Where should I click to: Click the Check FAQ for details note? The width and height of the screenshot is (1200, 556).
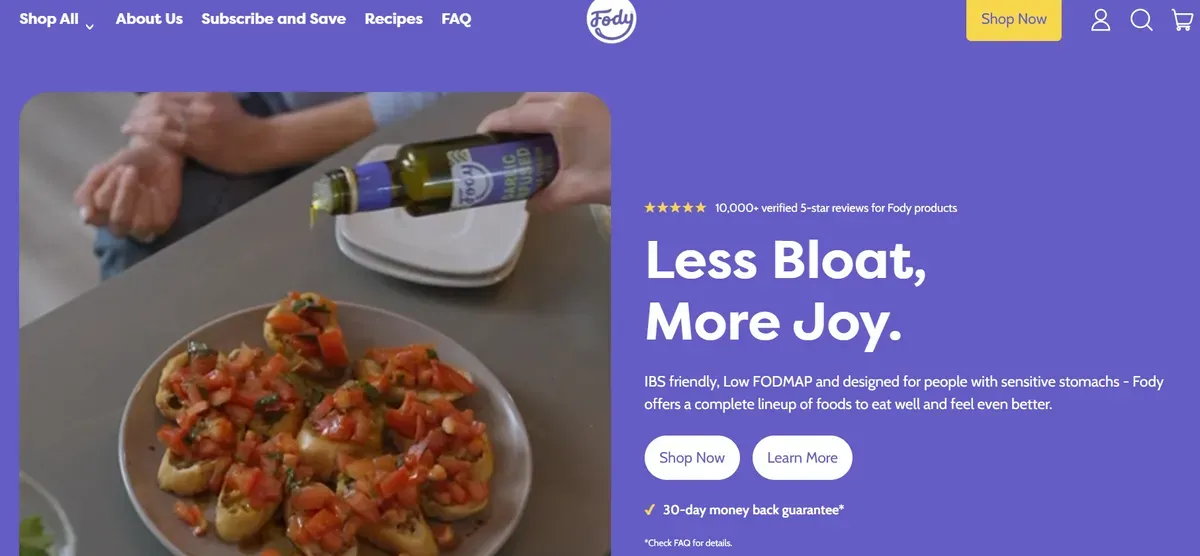(x=688, y=543)
